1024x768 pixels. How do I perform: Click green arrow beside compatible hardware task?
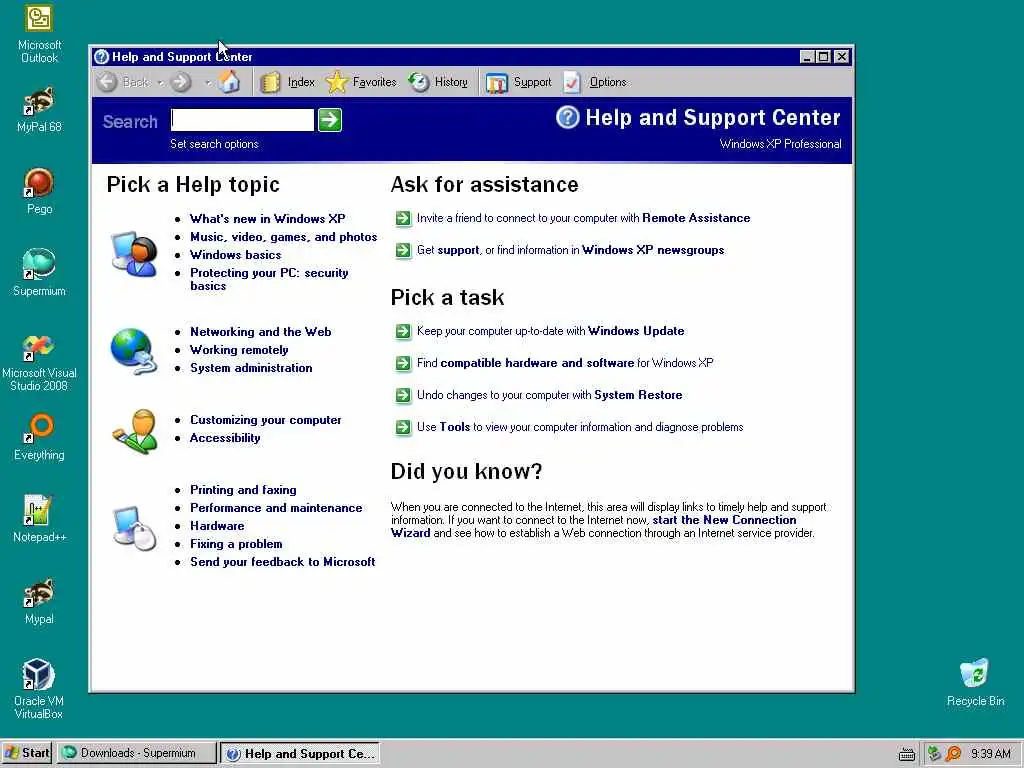click(404, 363)
